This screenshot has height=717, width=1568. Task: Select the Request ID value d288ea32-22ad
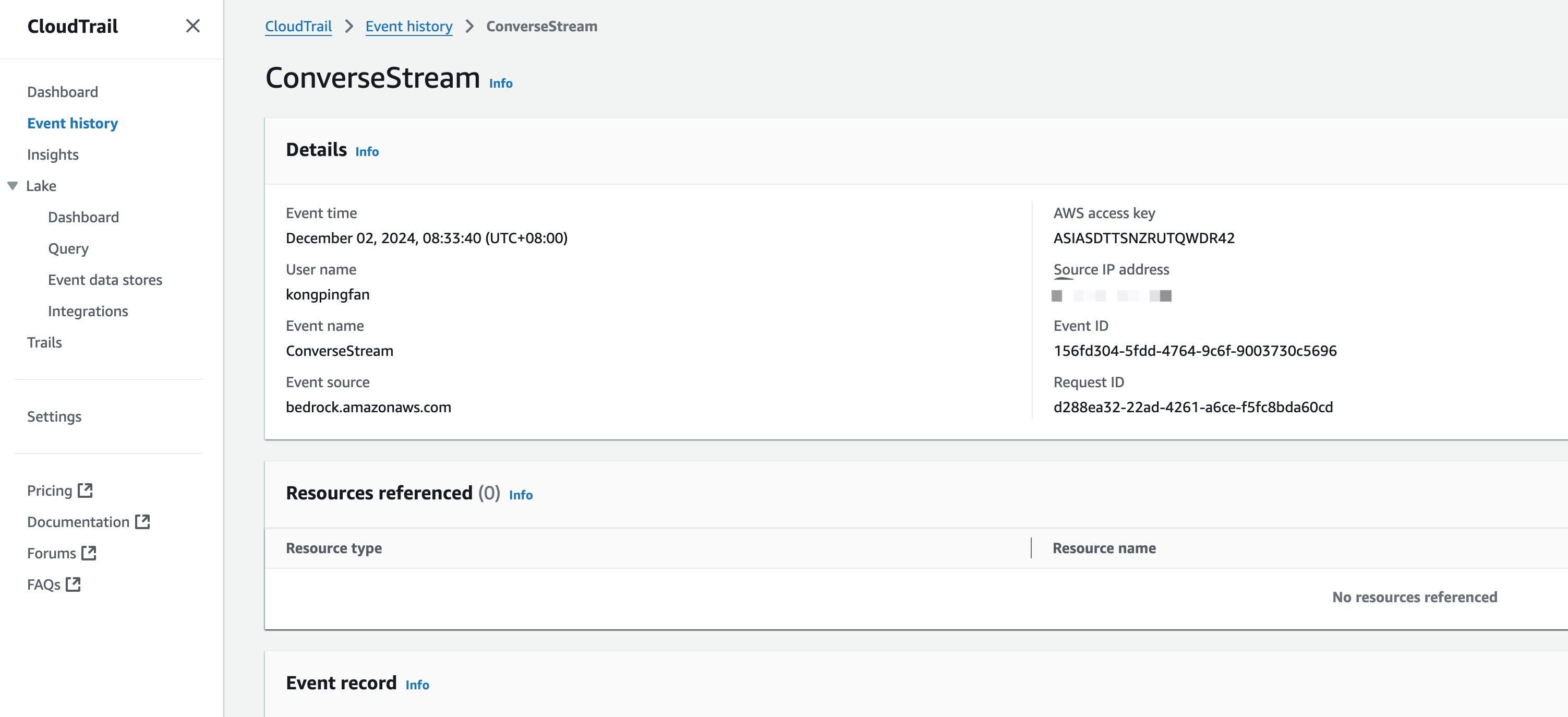coord(1193,407)
